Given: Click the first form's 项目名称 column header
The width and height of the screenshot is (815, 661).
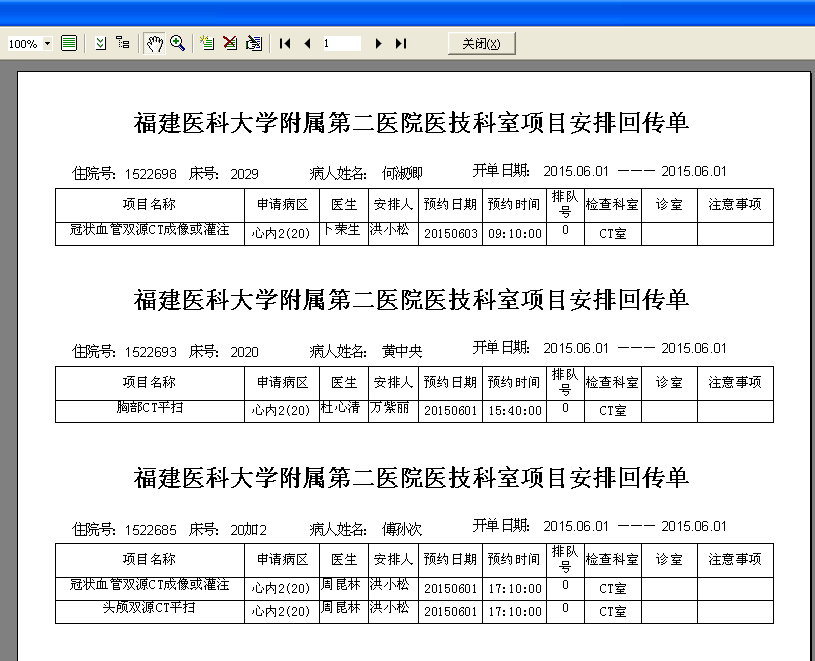Looking at the screenshot, I should point(150,205).
